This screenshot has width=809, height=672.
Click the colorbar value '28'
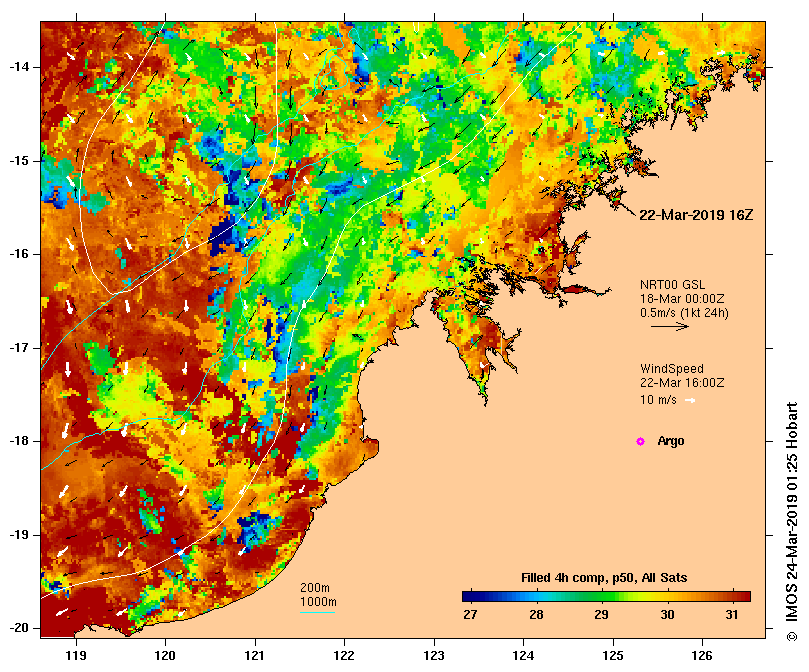click(536, 615)
